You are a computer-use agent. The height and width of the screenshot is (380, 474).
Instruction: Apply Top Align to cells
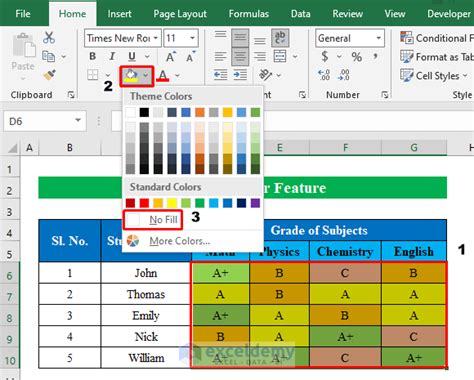click(x=220, y=36)
